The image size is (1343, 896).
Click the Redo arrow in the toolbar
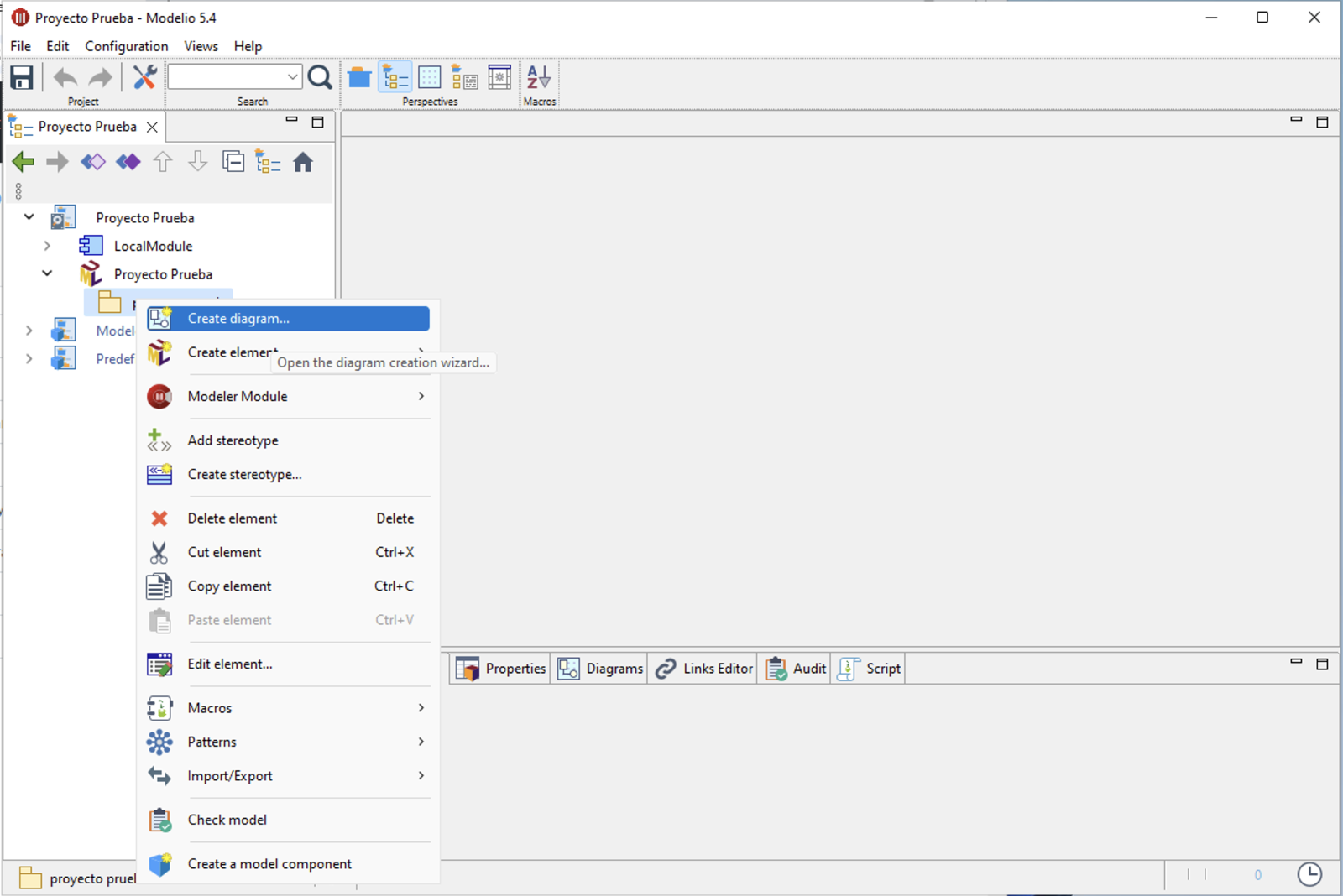click(101, 78)
